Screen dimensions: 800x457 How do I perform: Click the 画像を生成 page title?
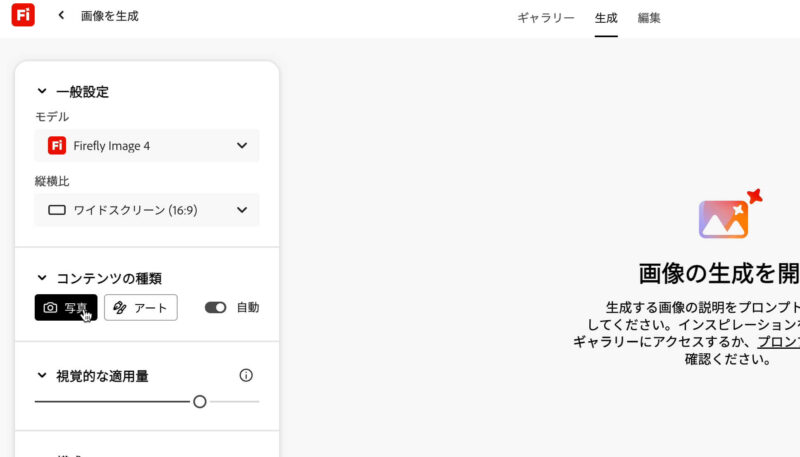[x=110, y=16]
